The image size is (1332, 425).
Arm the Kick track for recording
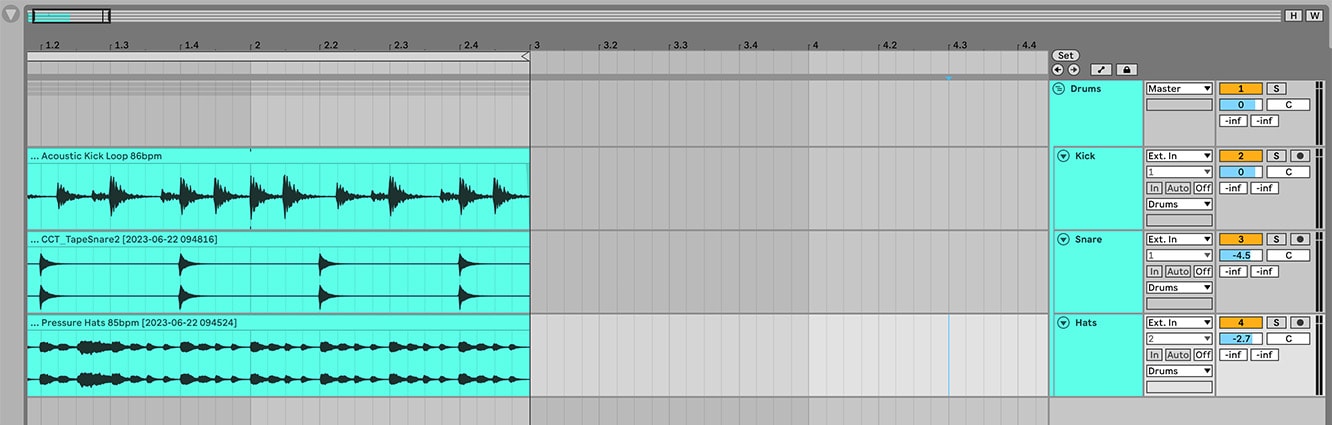1300,156
